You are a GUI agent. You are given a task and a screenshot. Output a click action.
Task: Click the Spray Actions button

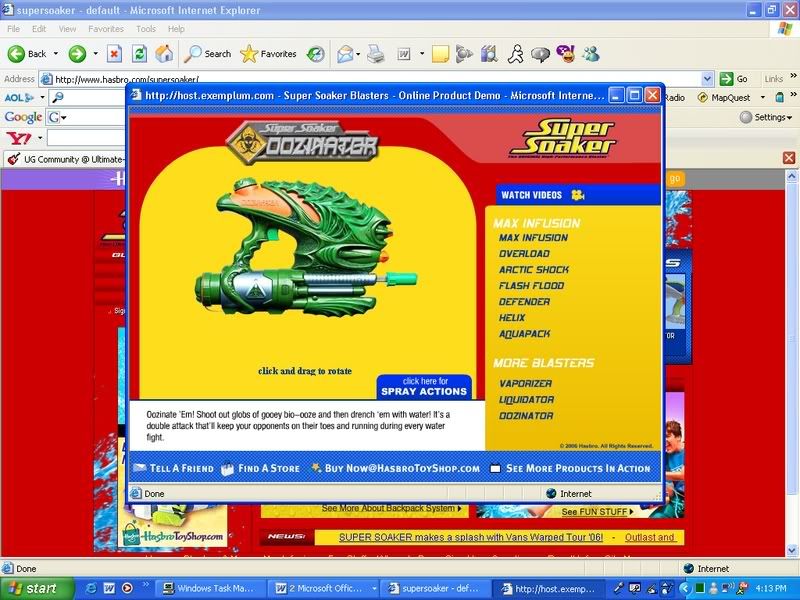pyautogui.click(x=424, y=387)
